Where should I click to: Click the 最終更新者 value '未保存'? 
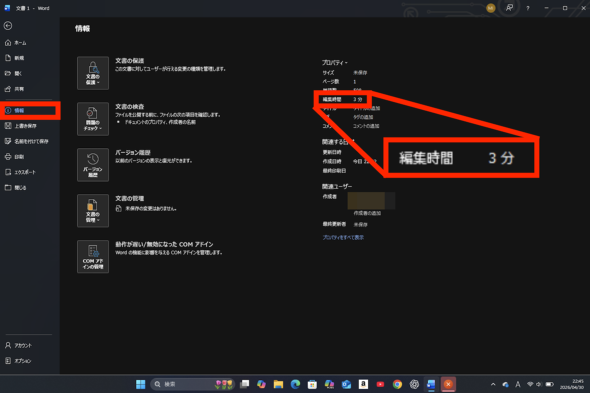click(360, 224)
